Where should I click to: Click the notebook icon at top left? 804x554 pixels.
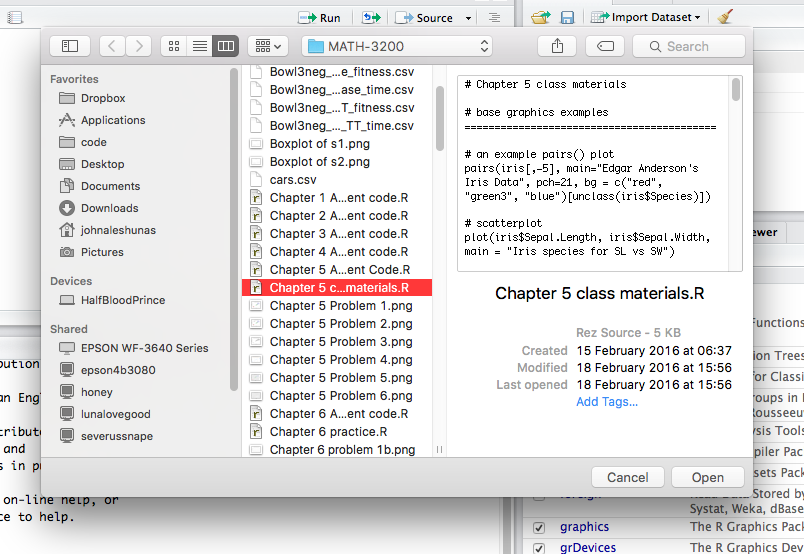pyautogui.click(x=15, y=18)
